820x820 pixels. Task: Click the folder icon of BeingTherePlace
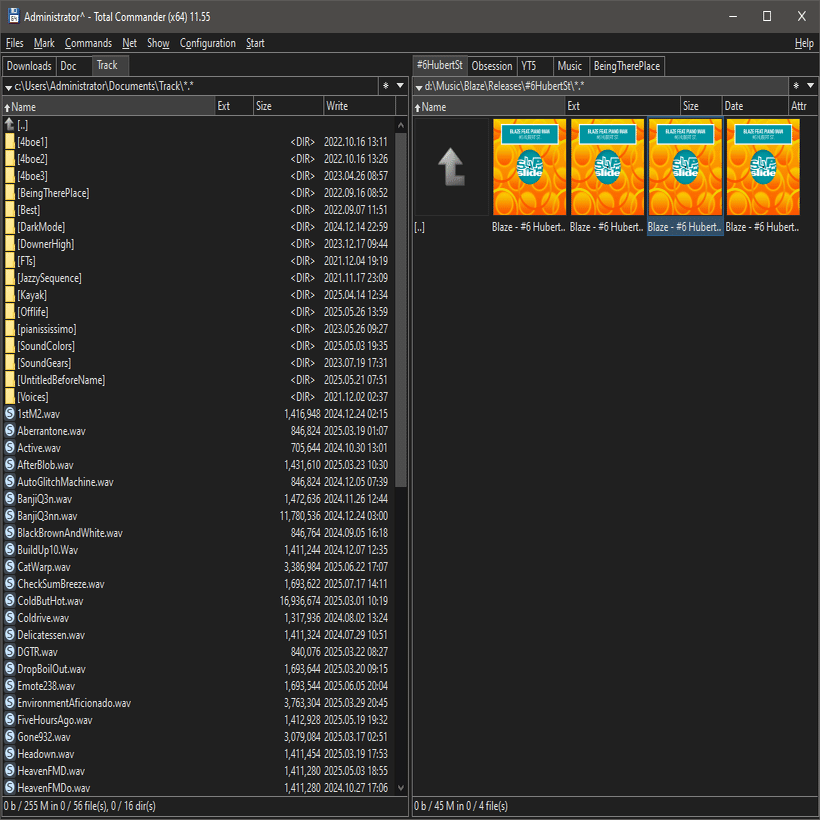coord(9,193)
